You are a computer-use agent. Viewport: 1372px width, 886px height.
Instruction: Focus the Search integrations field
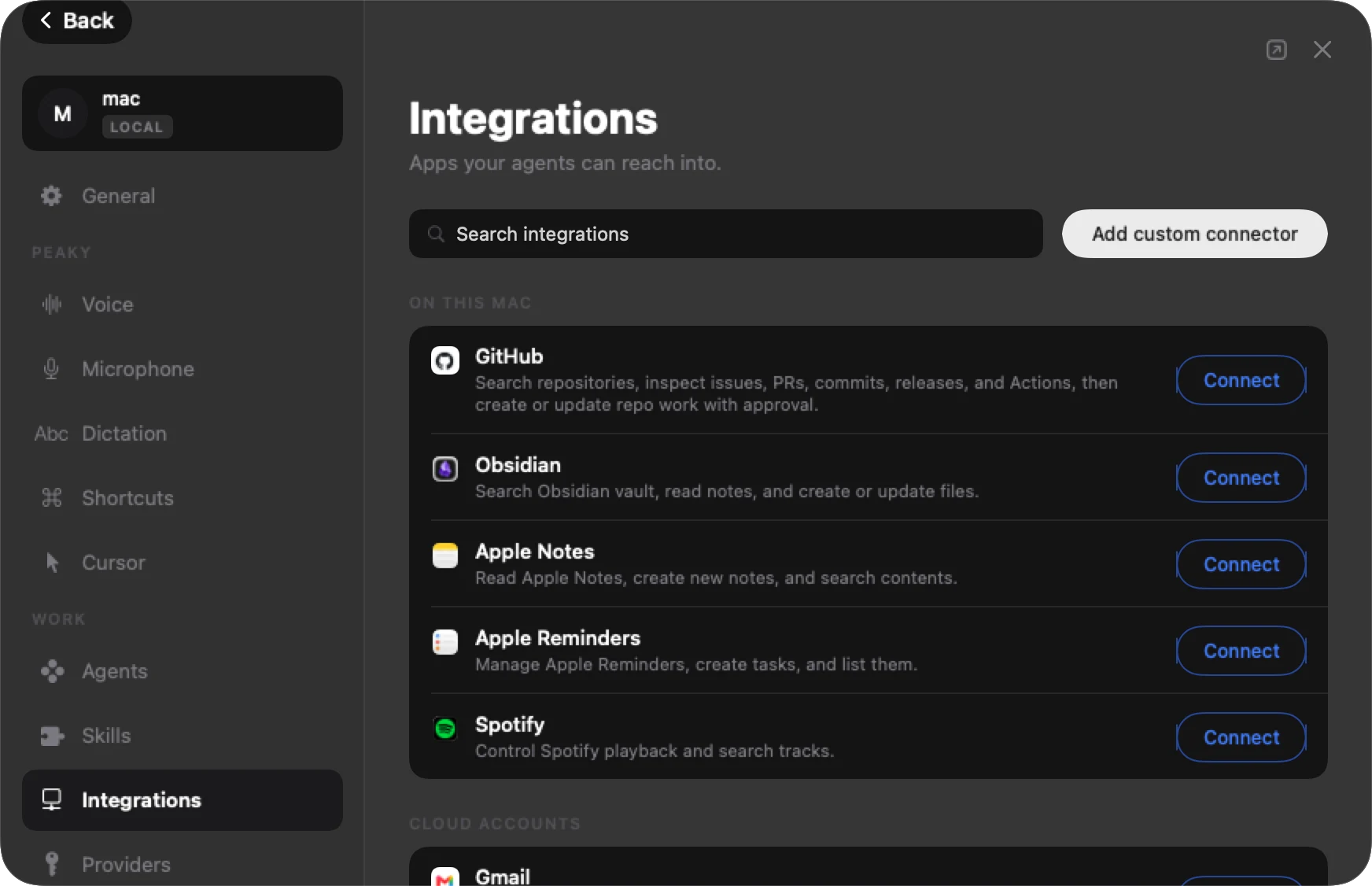[725, 234]
